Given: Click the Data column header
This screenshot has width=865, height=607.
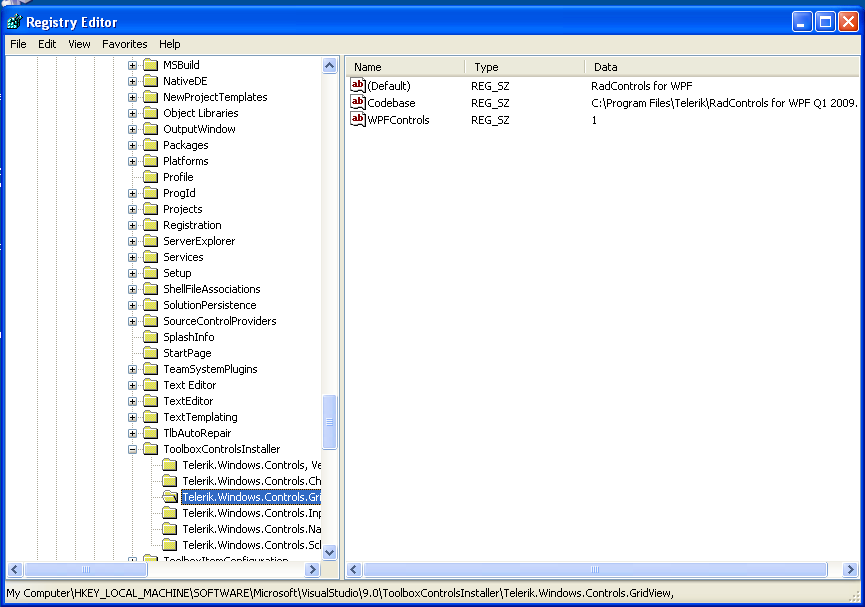Looking at the screenshot, I should click(723, 67).
